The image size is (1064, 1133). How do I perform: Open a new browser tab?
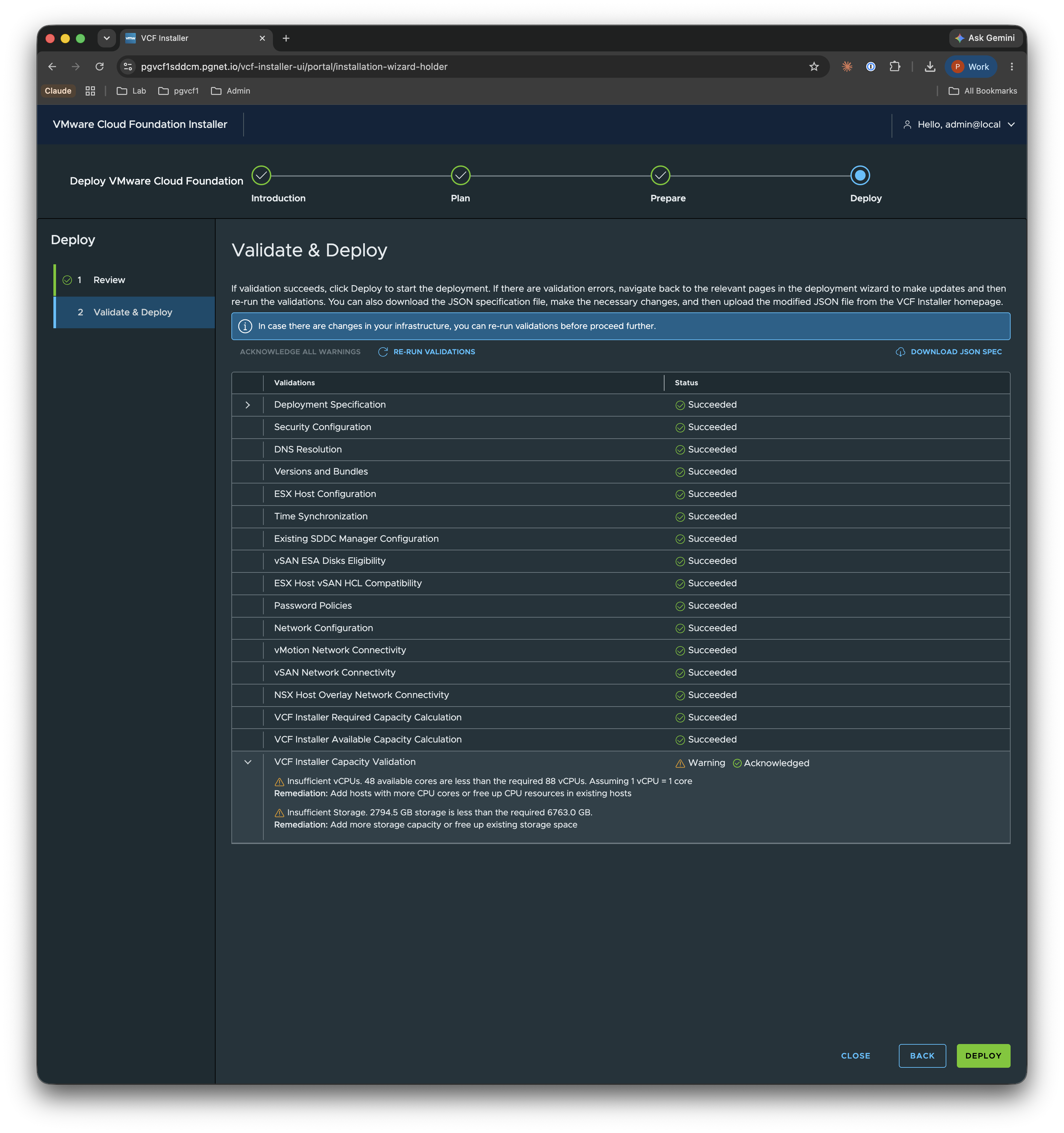click(286, 38)
